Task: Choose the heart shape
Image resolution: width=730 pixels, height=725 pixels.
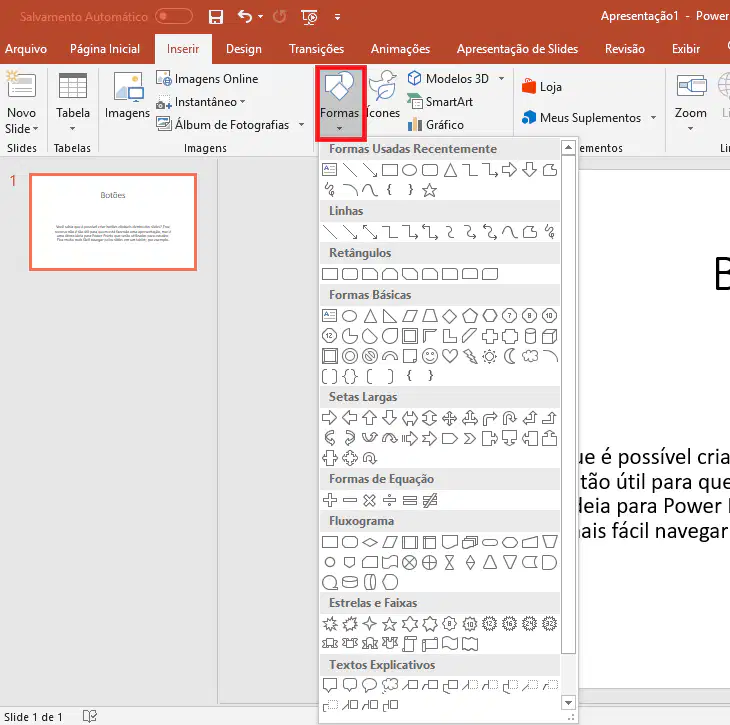Action: (450, 357)
